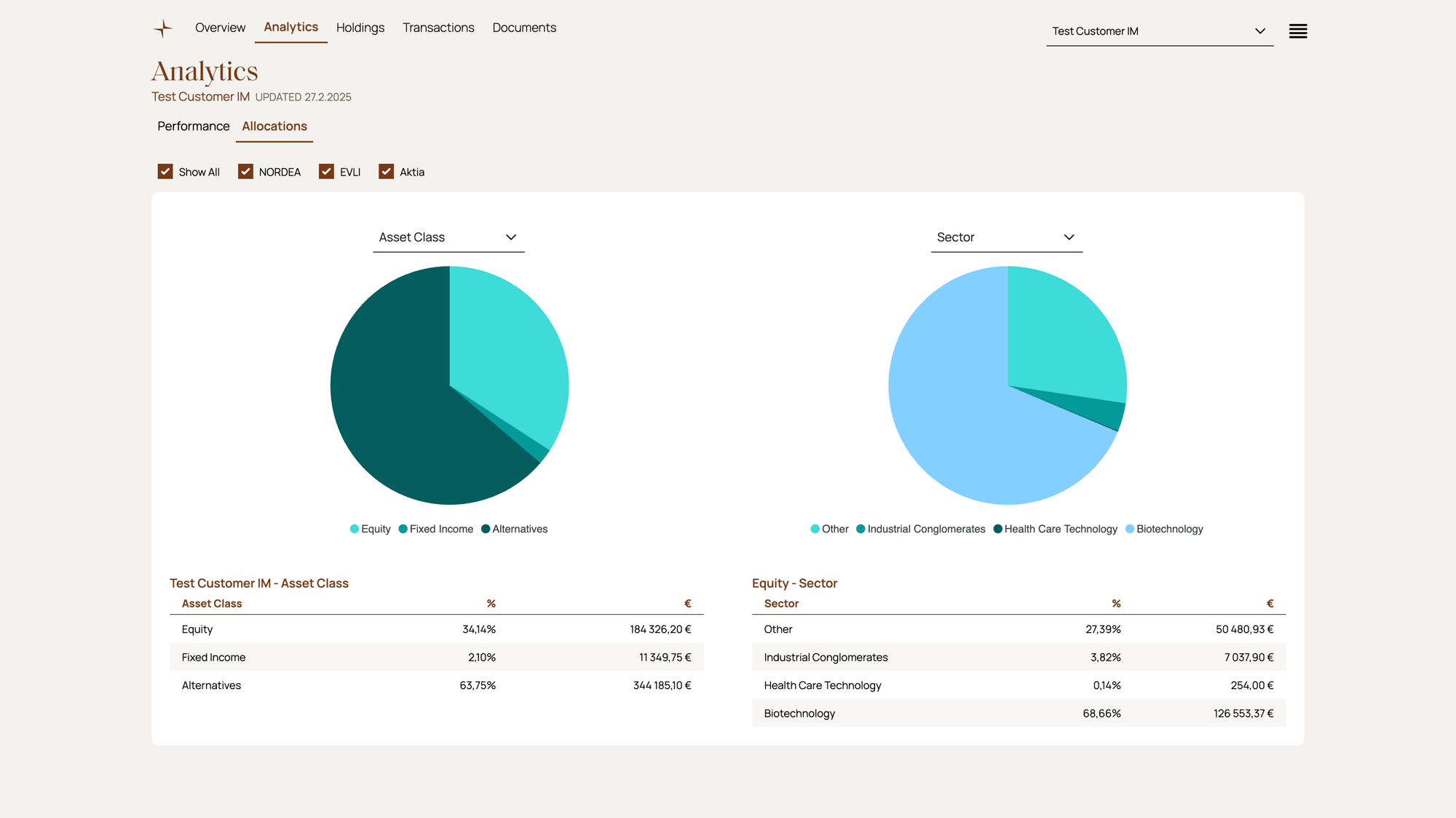Switch to the Performance tab
Viewport: 1456px width, 818px height.
[x=193, y=126]
